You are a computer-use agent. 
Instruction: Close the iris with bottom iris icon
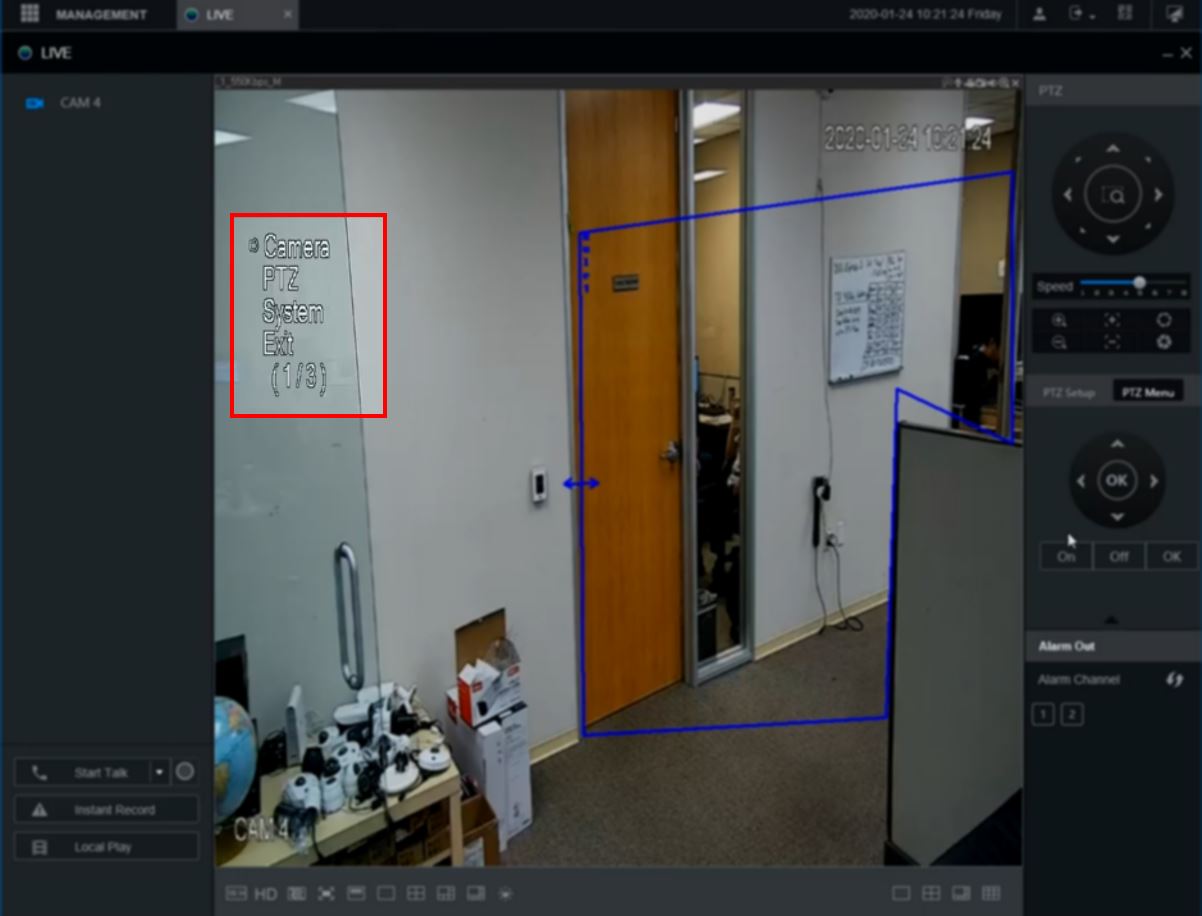(1164, 342)
